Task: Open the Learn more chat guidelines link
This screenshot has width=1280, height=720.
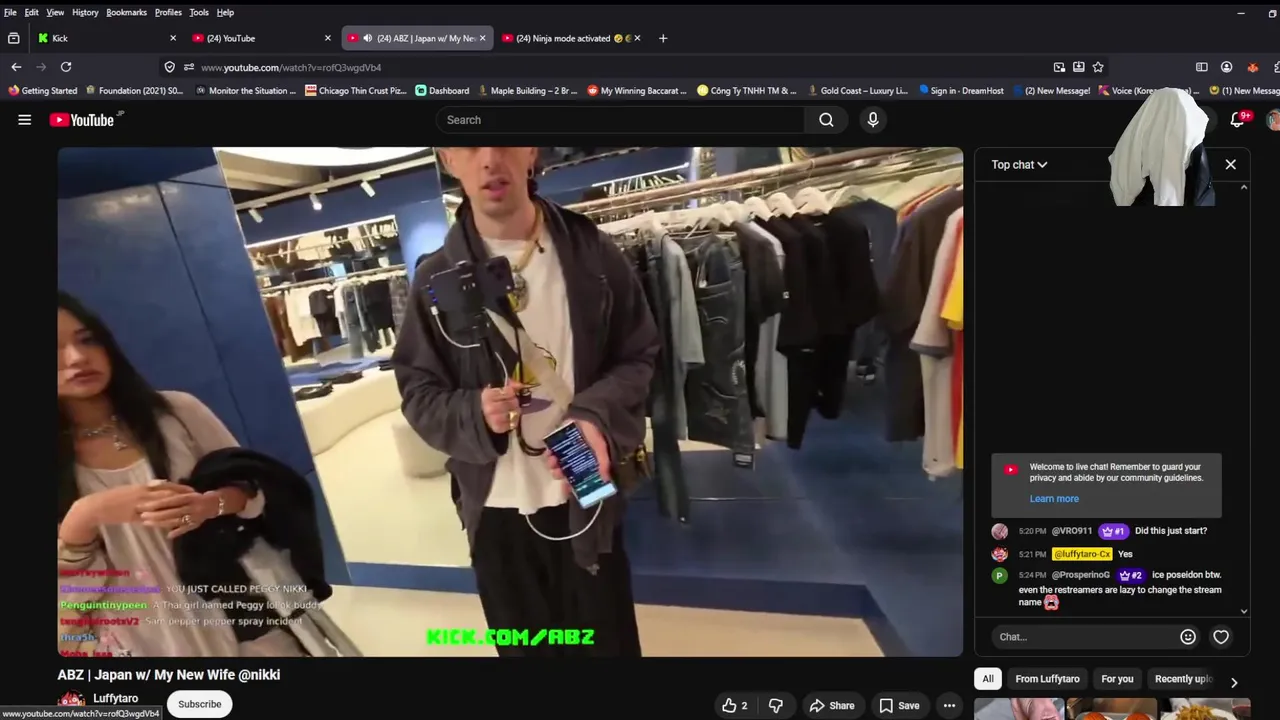Action: 1054,498
